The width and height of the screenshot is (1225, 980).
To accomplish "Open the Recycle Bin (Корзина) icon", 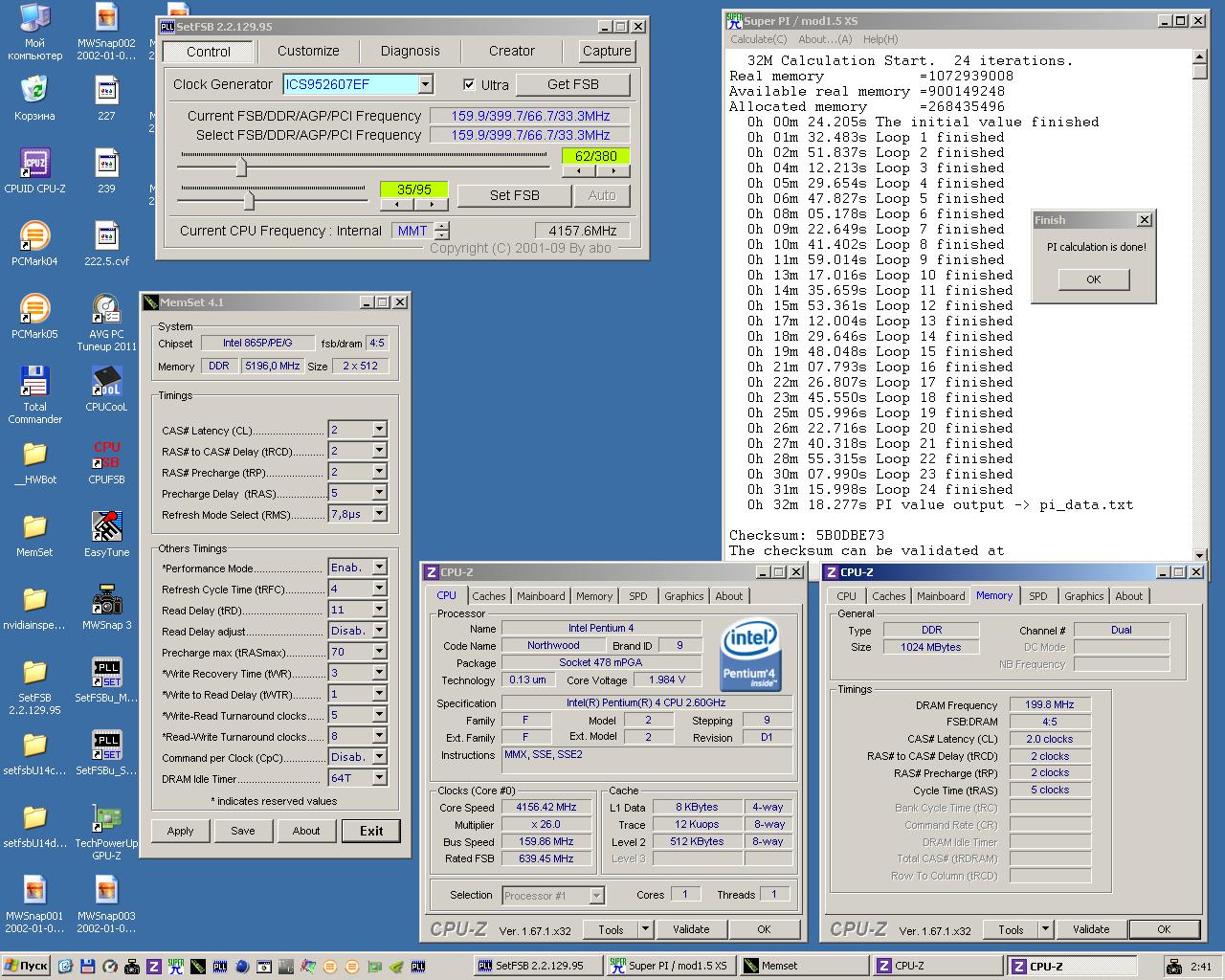I will (x=34, y=99).
